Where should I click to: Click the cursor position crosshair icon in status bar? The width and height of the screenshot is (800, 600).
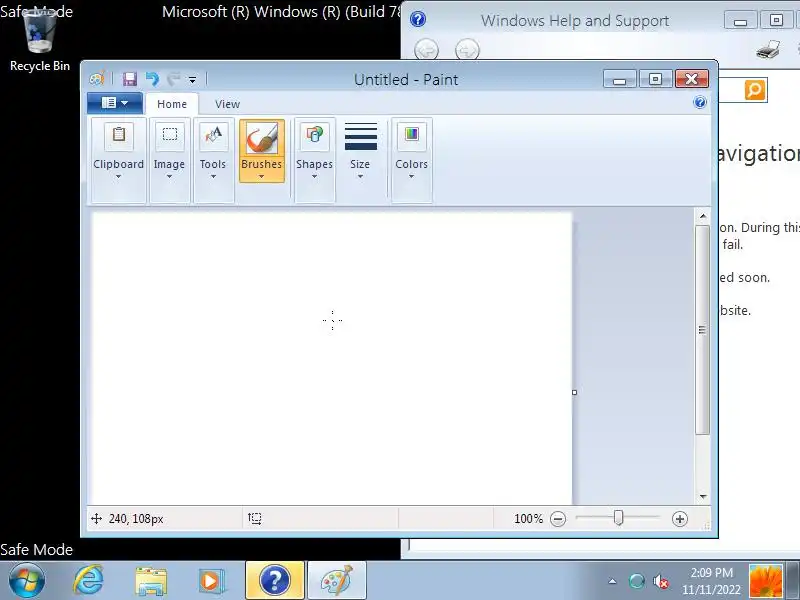click(x=96, y=519)
